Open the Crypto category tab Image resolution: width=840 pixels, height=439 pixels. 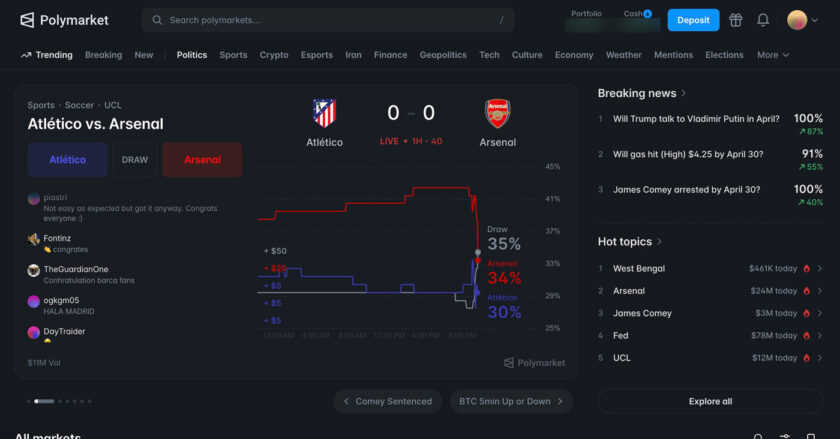coord(274,55)
